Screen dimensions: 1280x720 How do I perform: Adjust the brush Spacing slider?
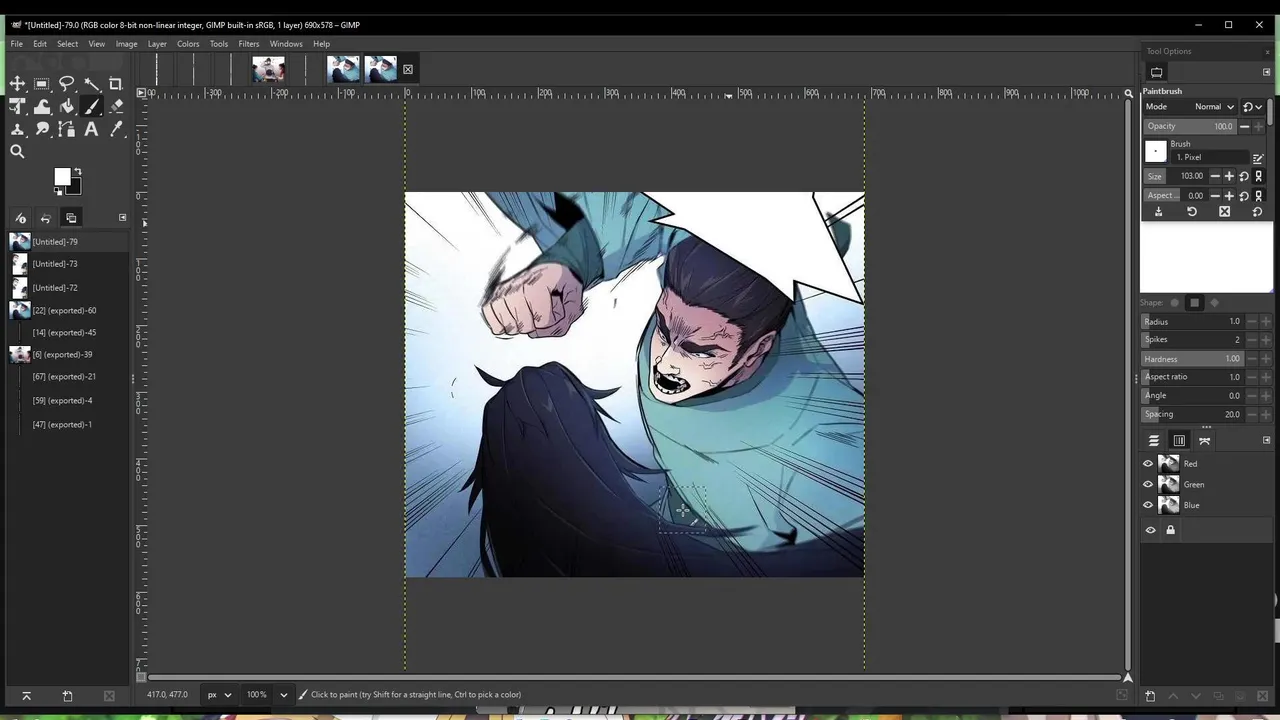pyautogui.click(x=1193, y=414)
